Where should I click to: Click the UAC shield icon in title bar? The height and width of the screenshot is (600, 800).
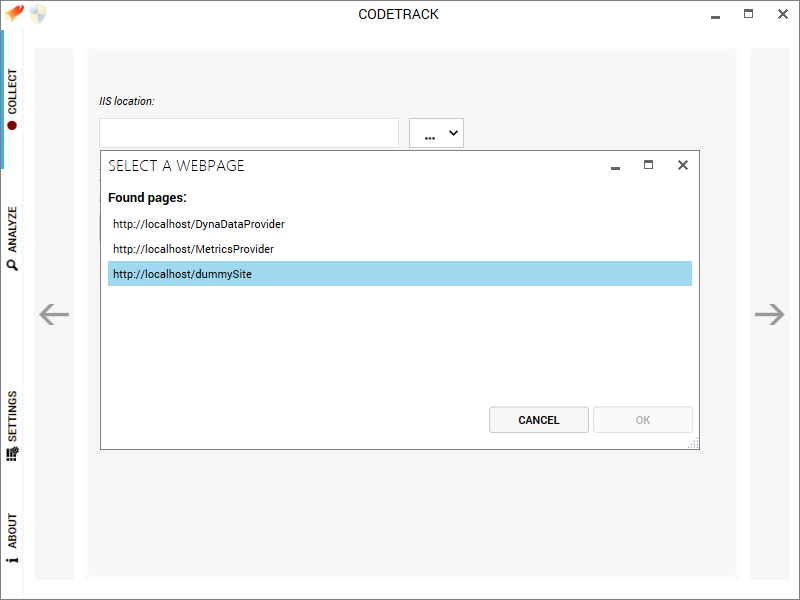(x=38, y=14)
